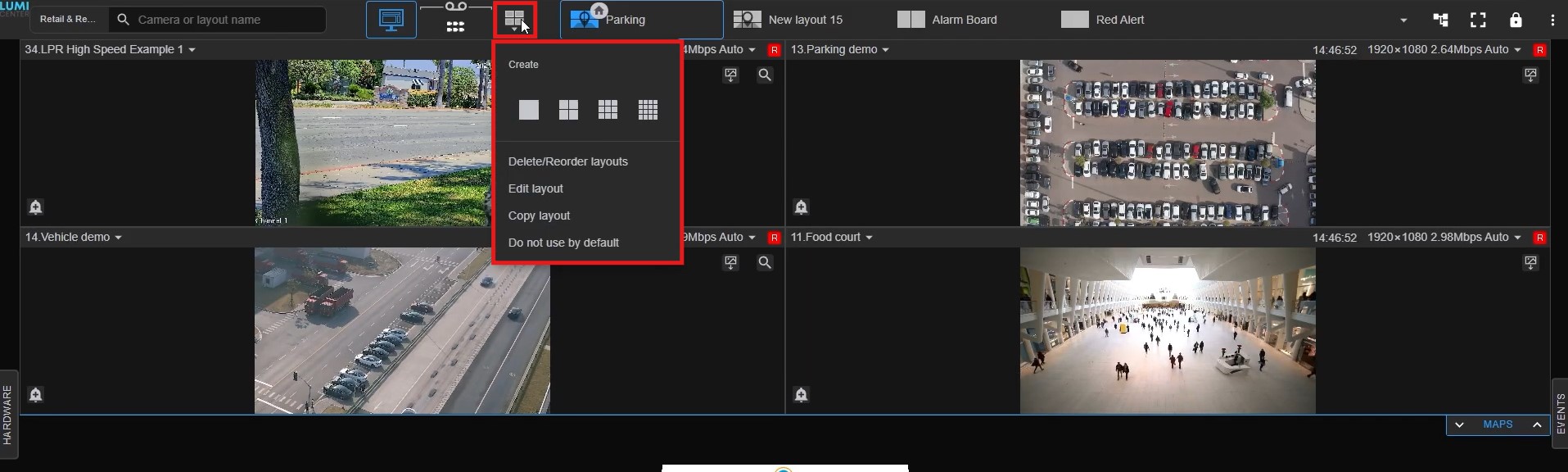Click Copy layout in the menu
The height and width of the screenshot is (472, 1568).
click(539, 216)
